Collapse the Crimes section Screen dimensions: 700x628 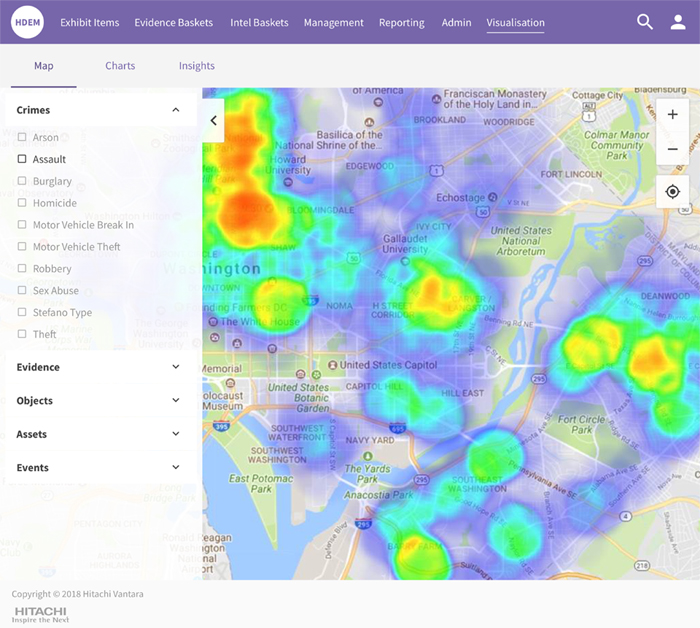pyautogui.click(x=176, y=110)
